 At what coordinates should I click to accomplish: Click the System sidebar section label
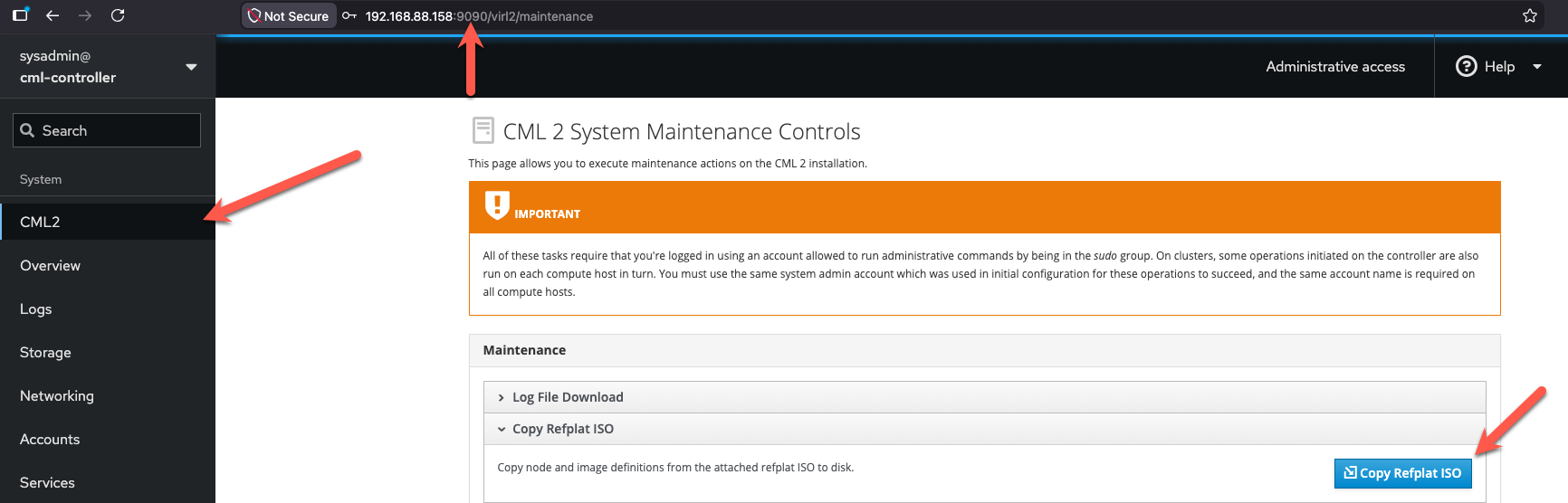click(x=41, y=179)
